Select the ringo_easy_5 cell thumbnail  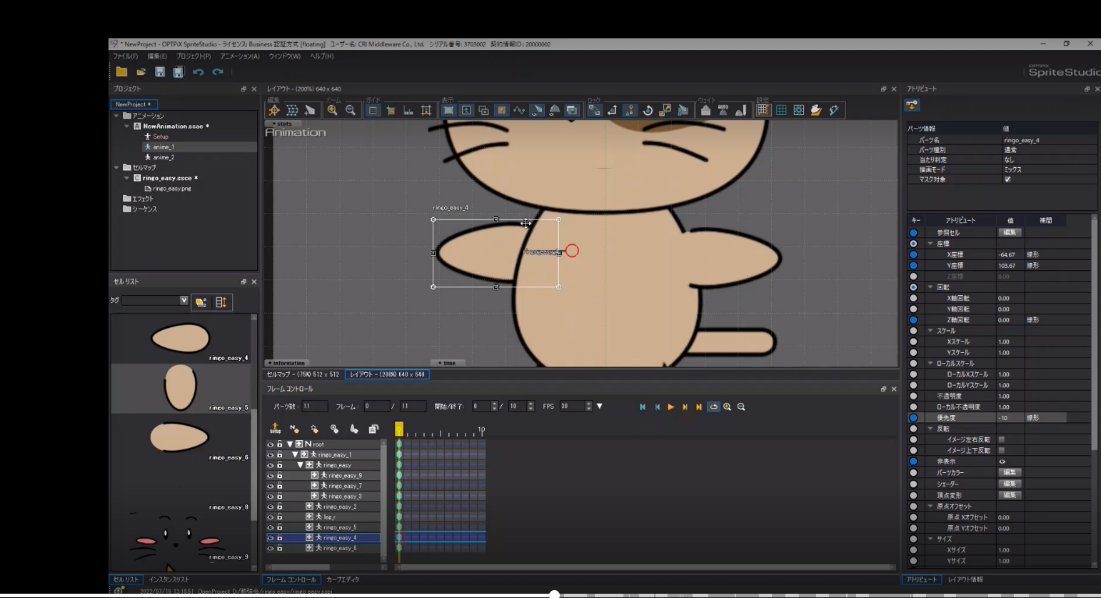(180, 387)
